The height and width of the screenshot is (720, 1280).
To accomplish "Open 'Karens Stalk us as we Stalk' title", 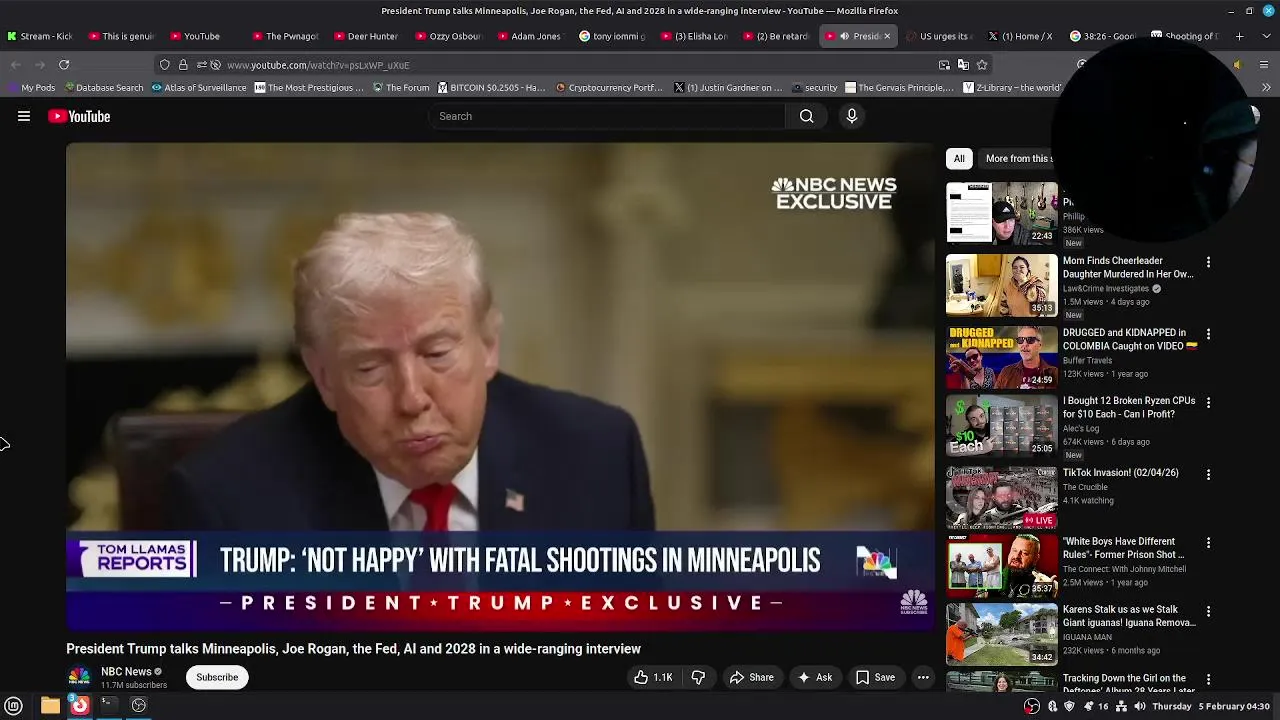I will click(x=1129, y=616).
